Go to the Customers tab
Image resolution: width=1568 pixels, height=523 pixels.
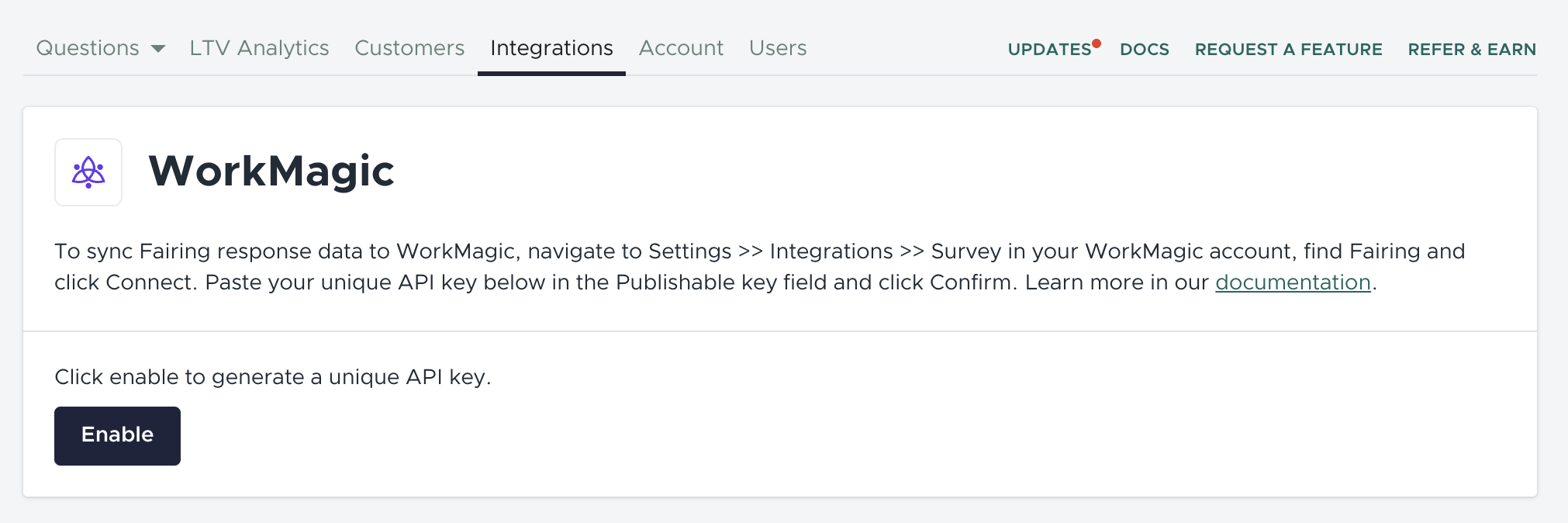pos(409,48)
